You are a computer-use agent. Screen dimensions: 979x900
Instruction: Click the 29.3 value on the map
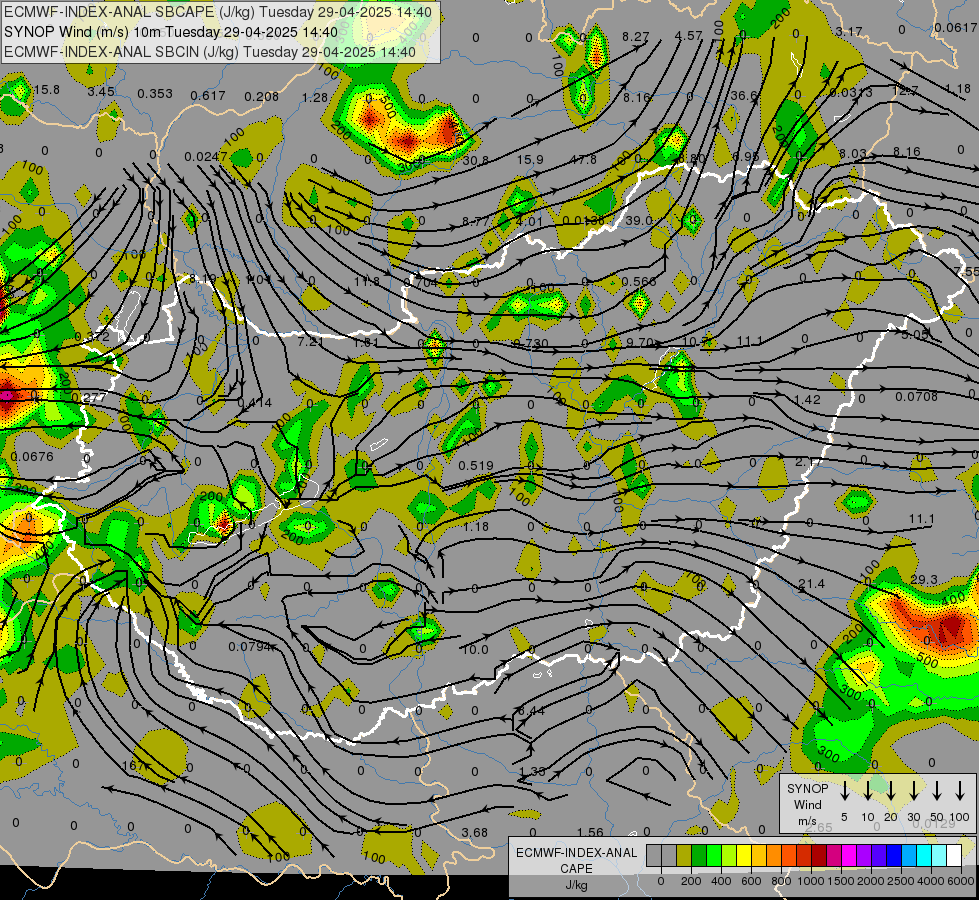[x=924, y=580]
